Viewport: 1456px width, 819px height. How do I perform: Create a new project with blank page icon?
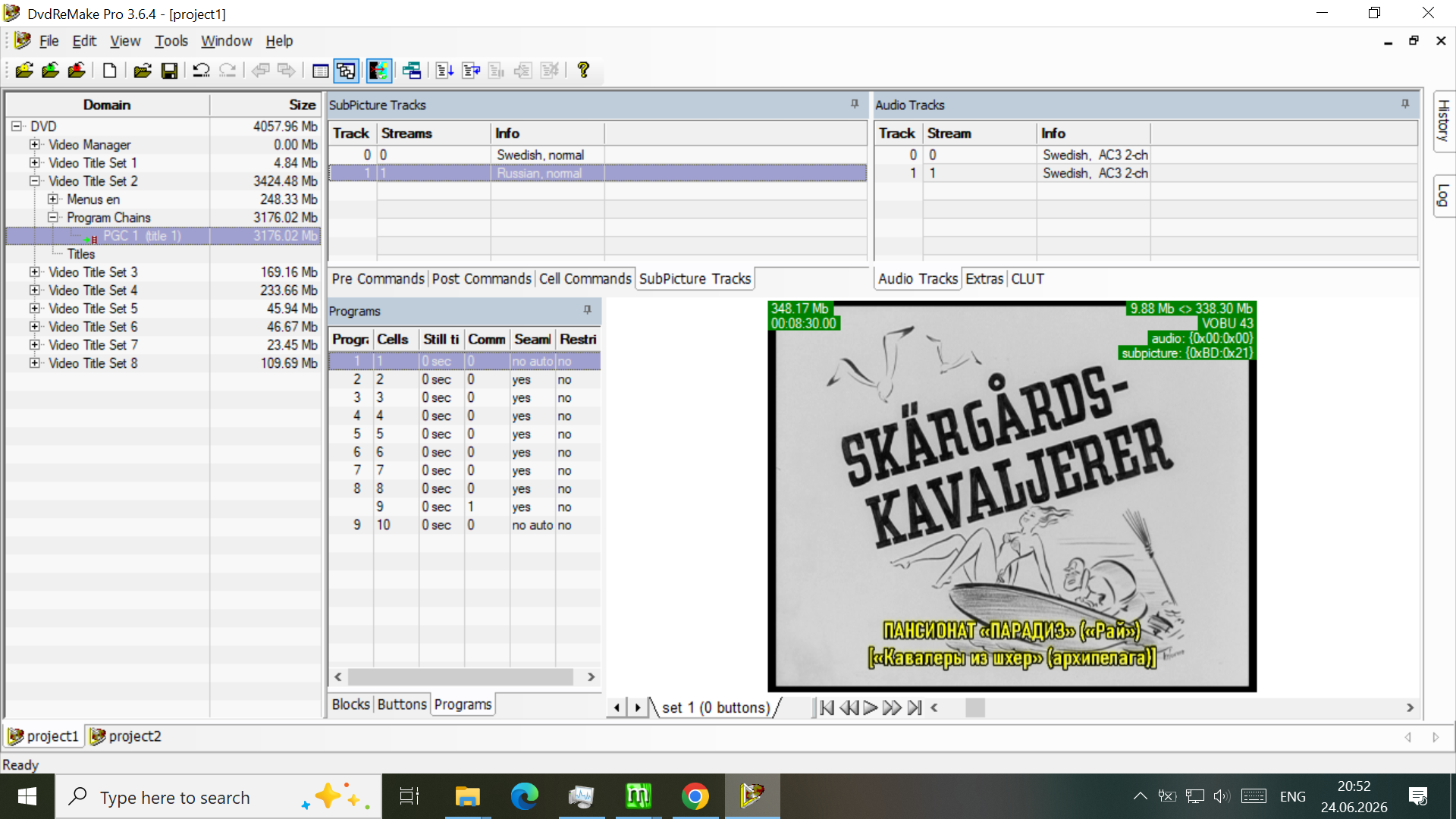point(110,71)
